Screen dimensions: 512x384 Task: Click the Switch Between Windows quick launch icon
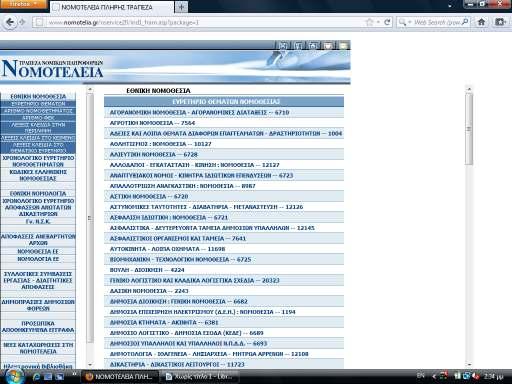coord(60,377)
